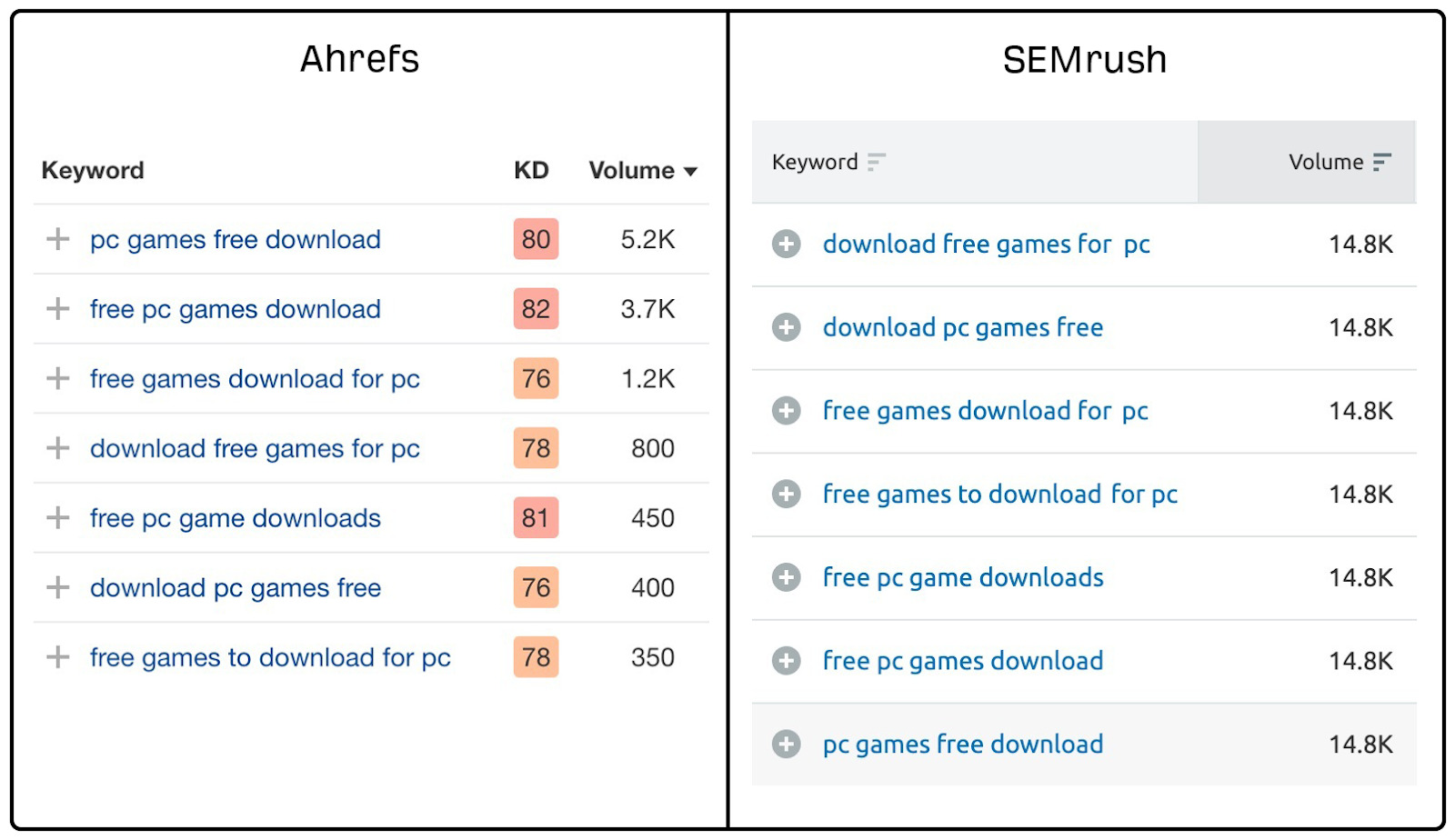Click the red KD badge showing 82
This screenshot has height=840, width=1455.
[x=536, y=309]
